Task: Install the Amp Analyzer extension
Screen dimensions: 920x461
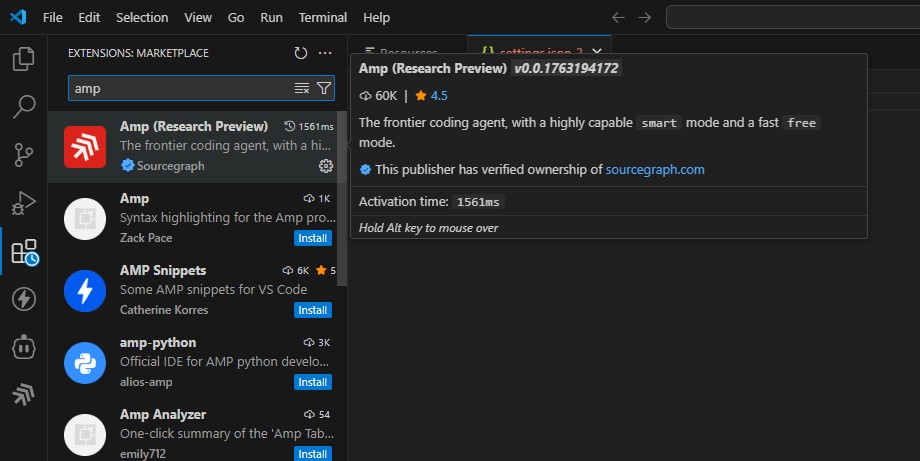Action: pyautogui.click(x=313, y=453)
